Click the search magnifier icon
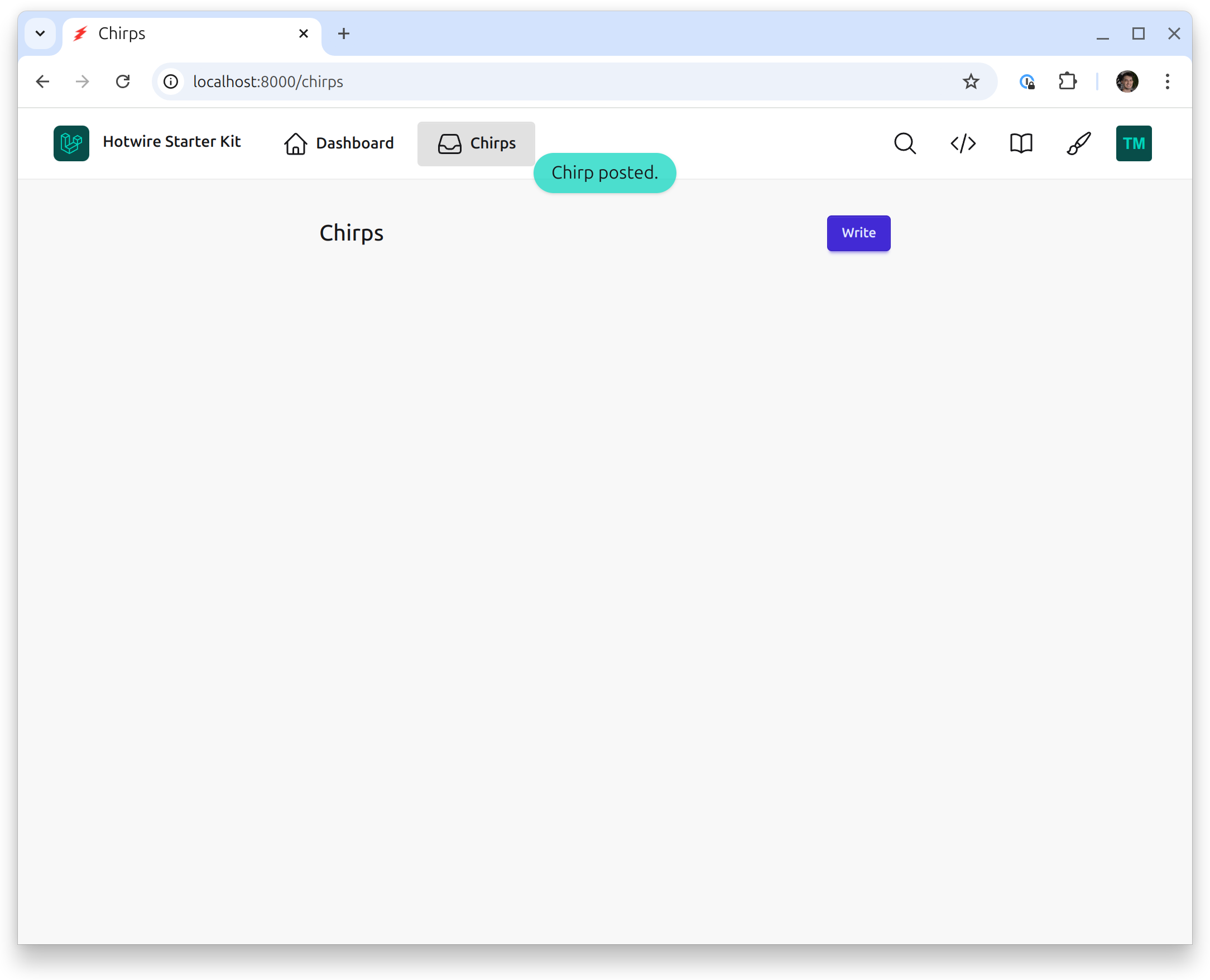 [x=905, y=143]
